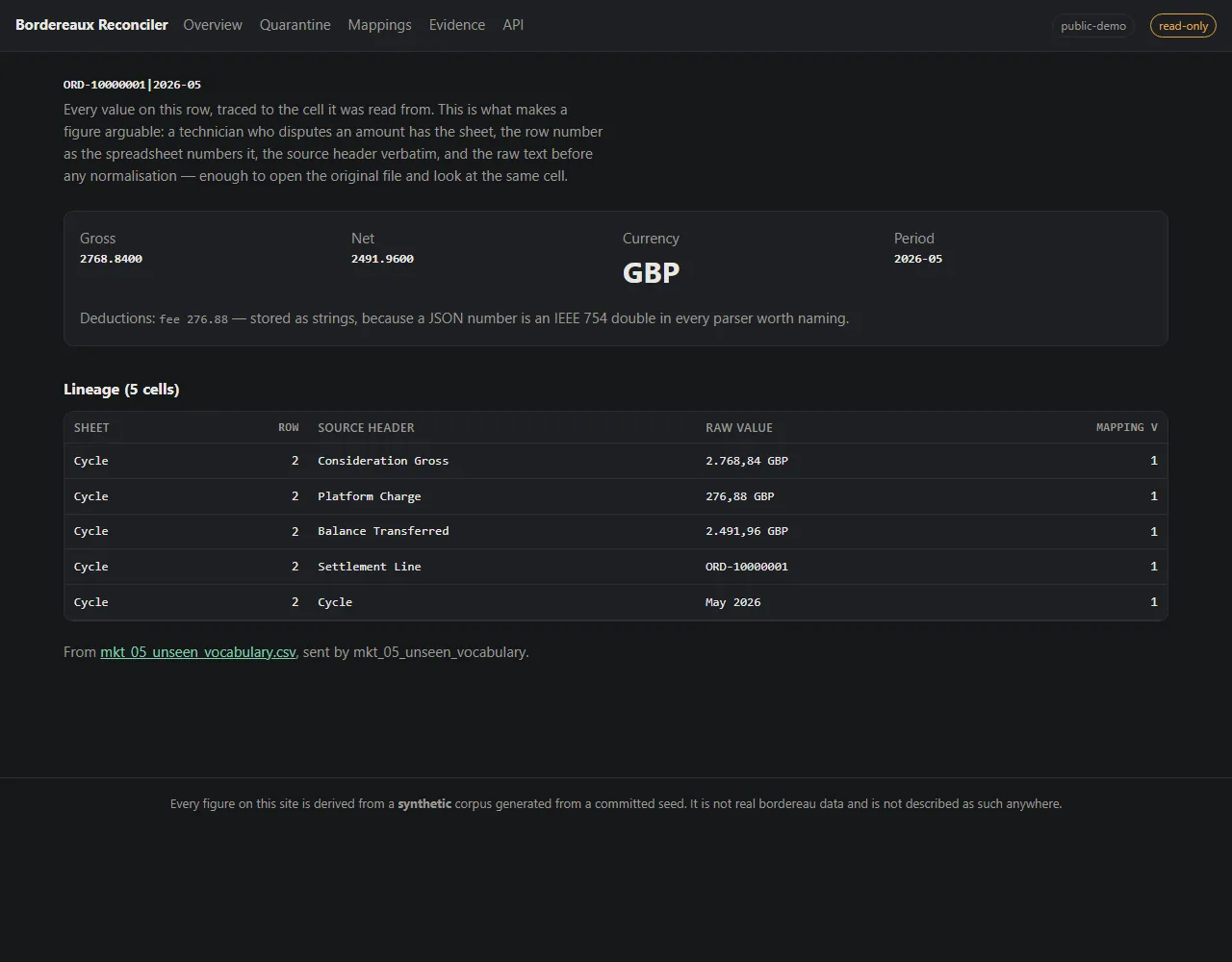Image resolution: width=1232 pixels, height=962 pixels.
Task: Switch to the Evidence tab
Action: 456,25
